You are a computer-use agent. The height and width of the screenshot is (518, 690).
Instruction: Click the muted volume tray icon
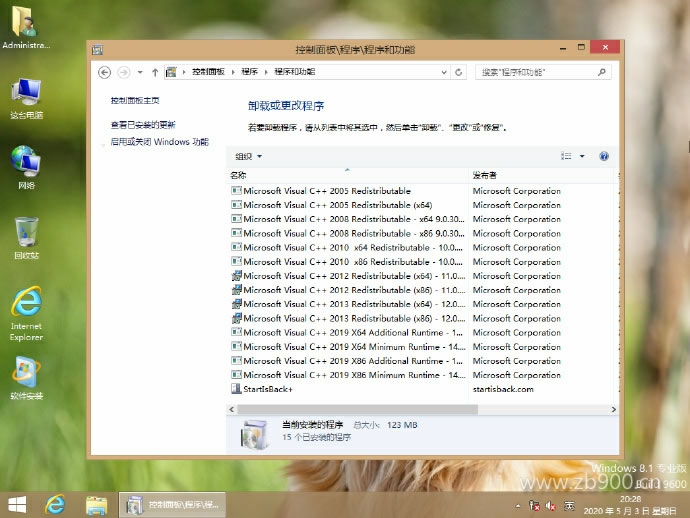[551, 506]
